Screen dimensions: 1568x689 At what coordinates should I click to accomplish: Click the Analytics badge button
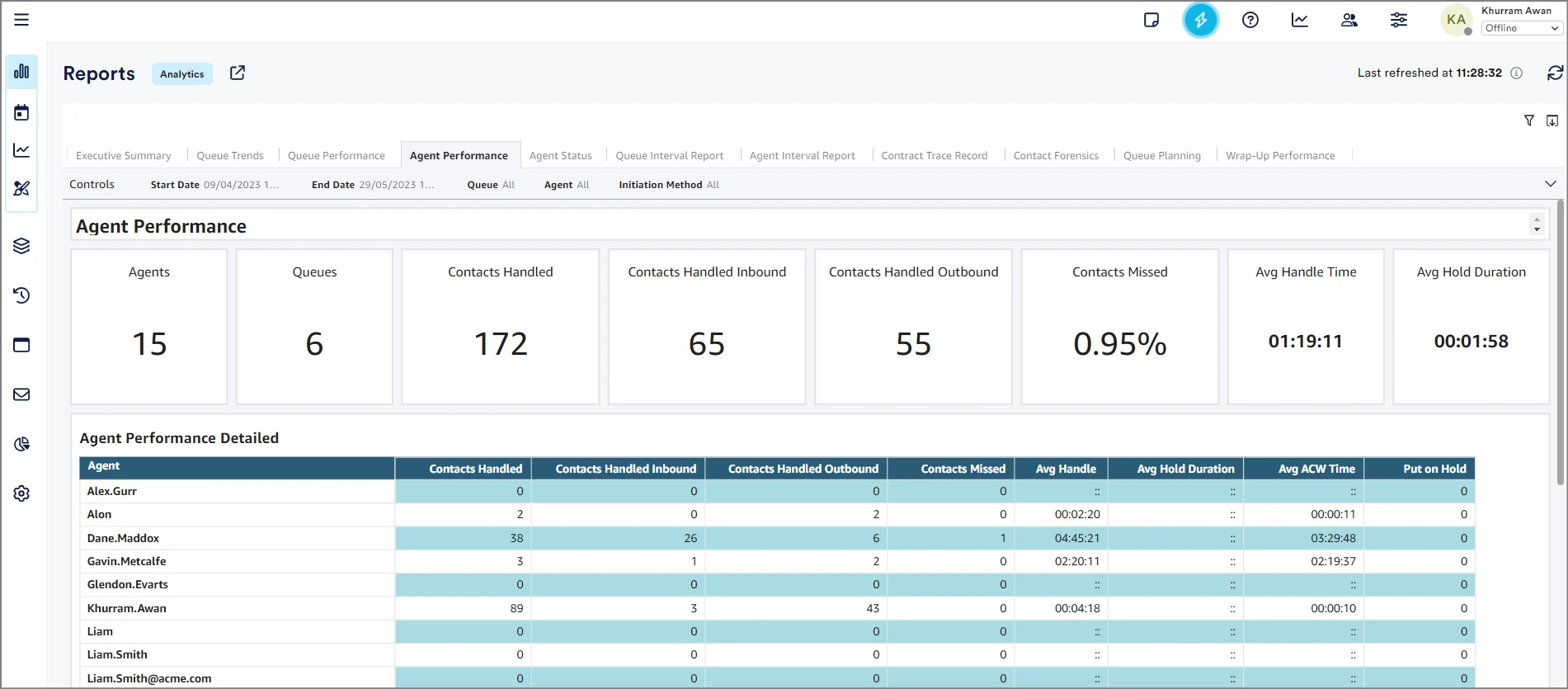tap(181, 74)
